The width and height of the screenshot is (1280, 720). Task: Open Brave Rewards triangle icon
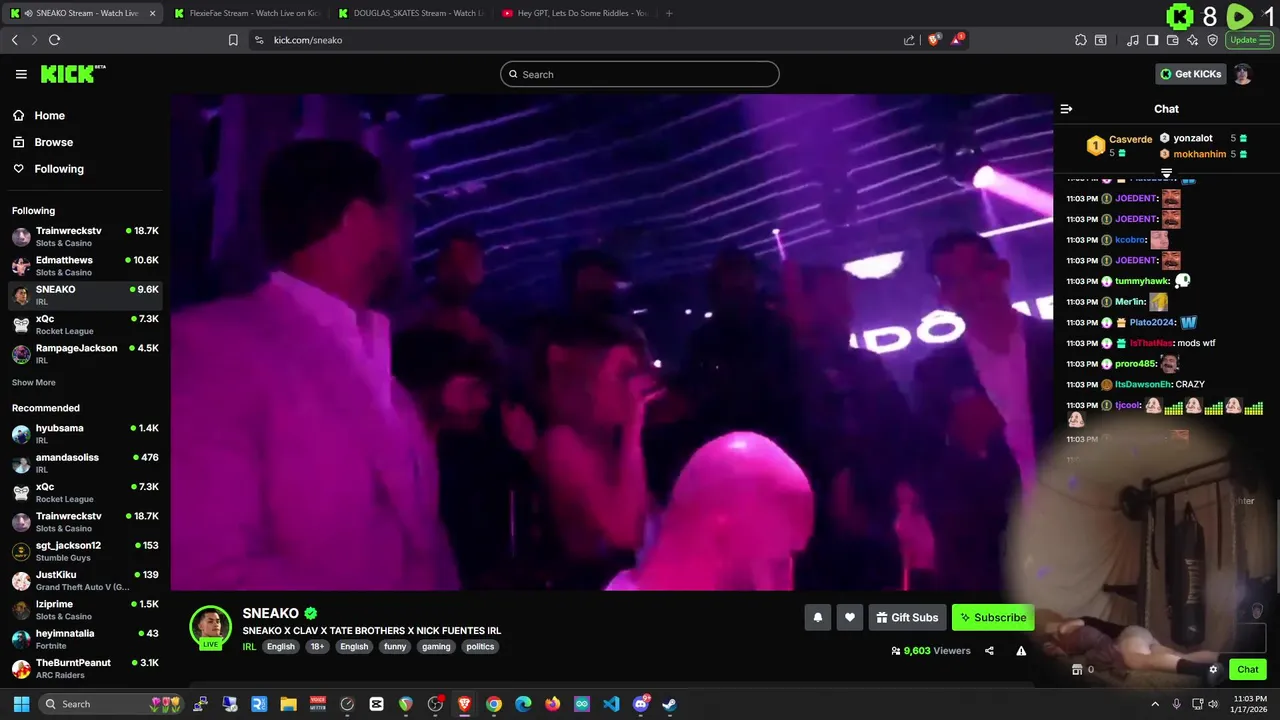[958, 40]
